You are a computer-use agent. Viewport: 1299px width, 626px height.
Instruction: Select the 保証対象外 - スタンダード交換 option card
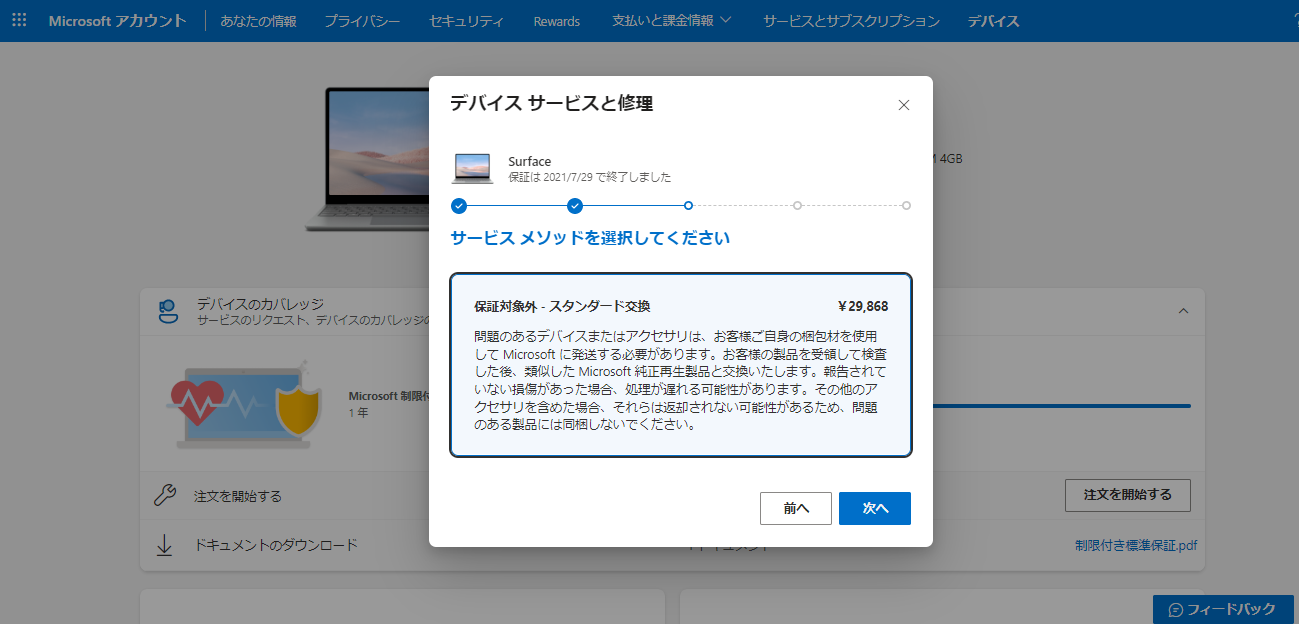pos(681,365)
